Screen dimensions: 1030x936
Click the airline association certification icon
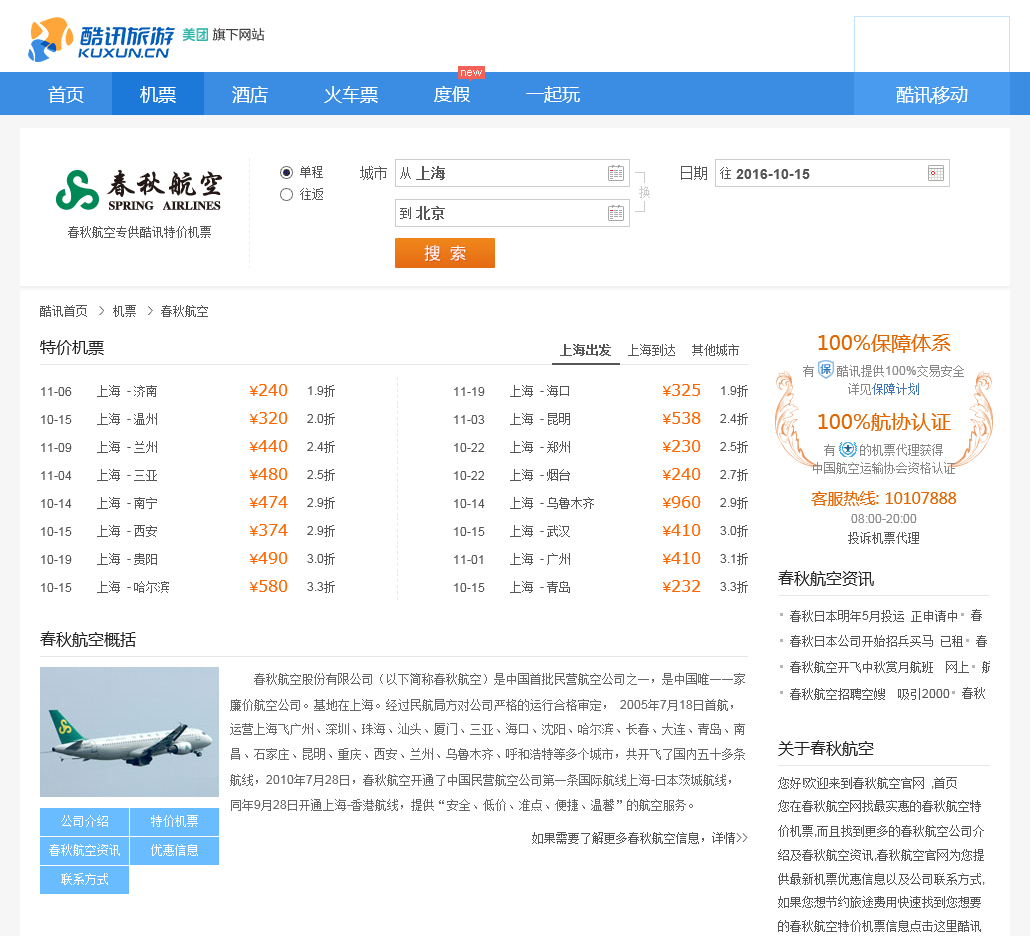pos(847,449)
